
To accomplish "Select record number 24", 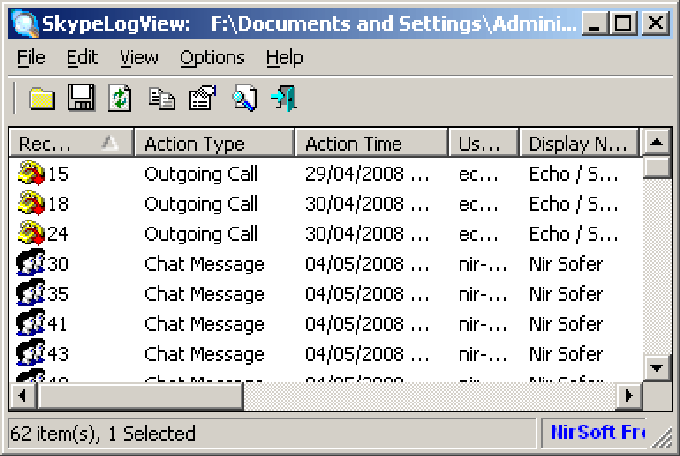I will pos(58,234).
